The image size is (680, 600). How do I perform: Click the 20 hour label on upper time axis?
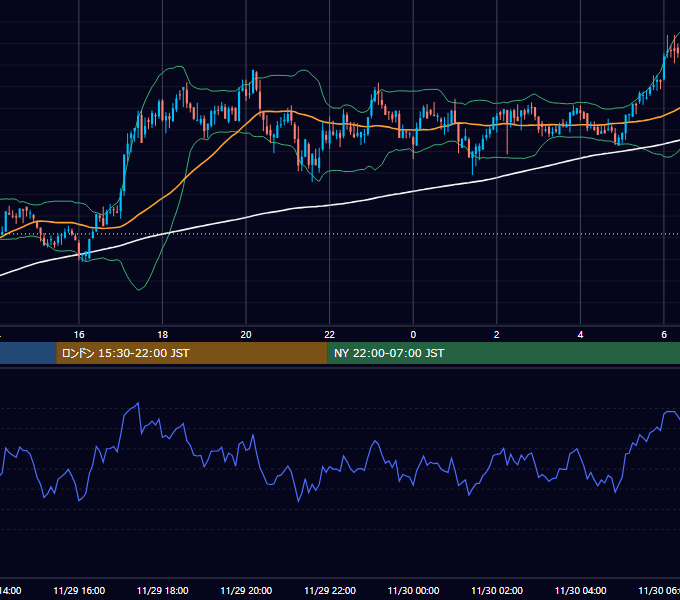[x=246, y=335]
